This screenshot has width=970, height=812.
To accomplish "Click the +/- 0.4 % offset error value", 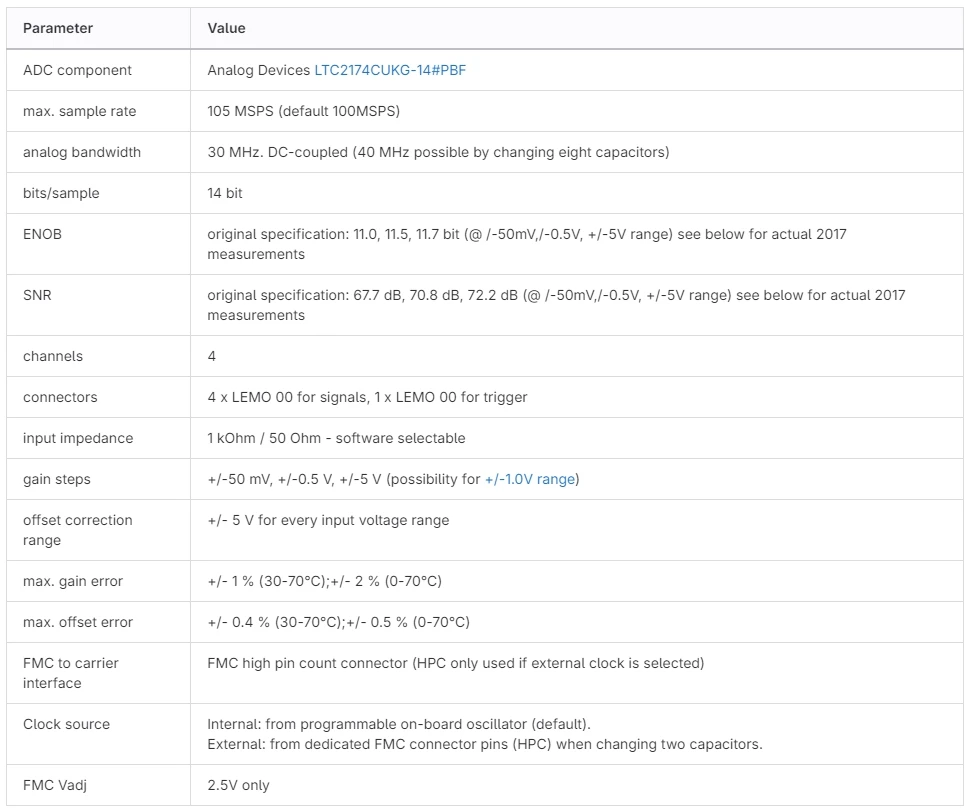I will (x=338, y=622).
